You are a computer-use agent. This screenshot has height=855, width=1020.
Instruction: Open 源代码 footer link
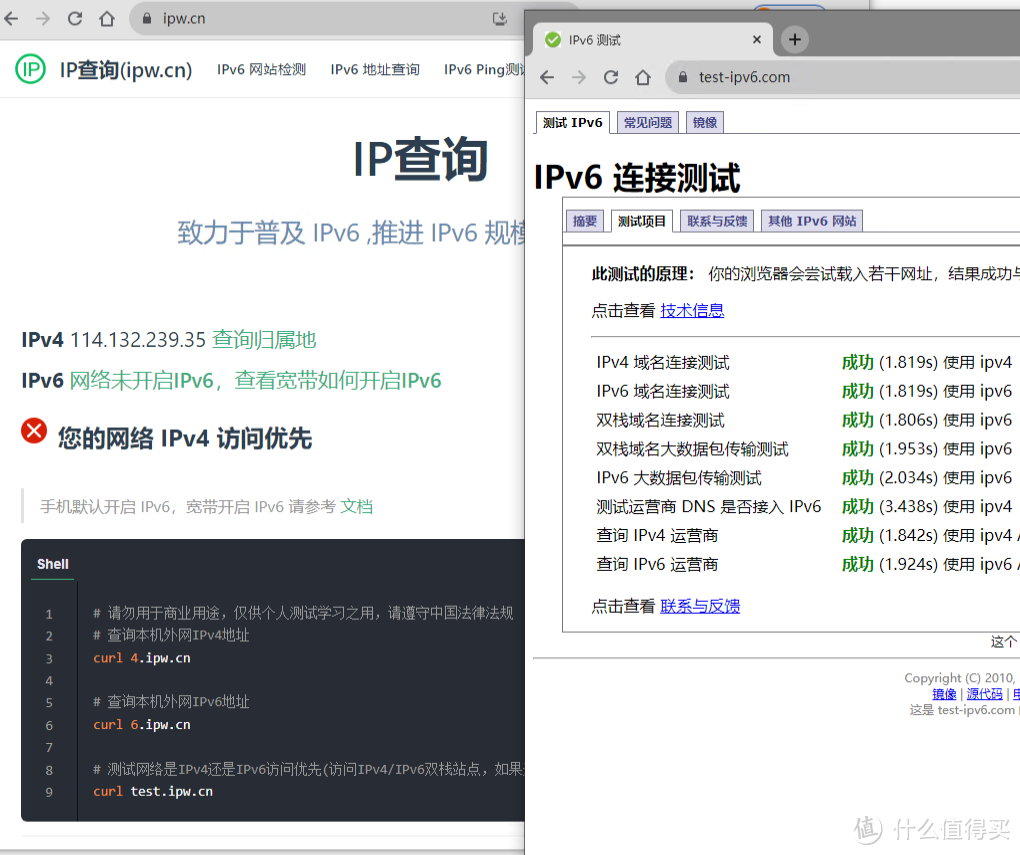click(985, 694)
